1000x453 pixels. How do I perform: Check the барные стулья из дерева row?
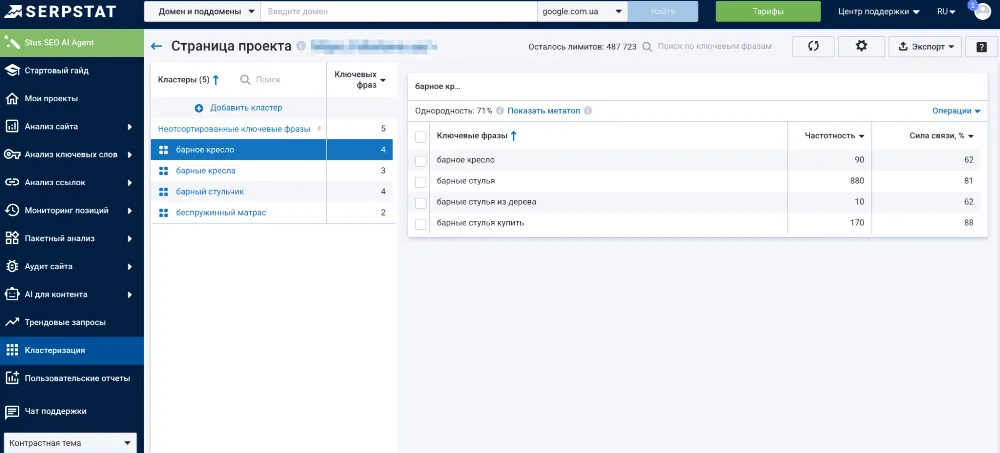[420, 203]
